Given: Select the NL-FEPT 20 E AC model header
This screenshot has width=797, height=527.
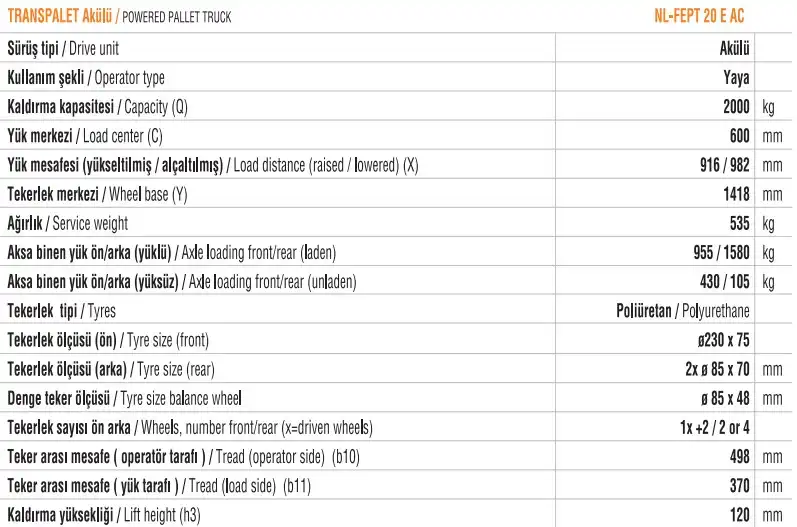Looking at the screenshot, I should 698,17.
